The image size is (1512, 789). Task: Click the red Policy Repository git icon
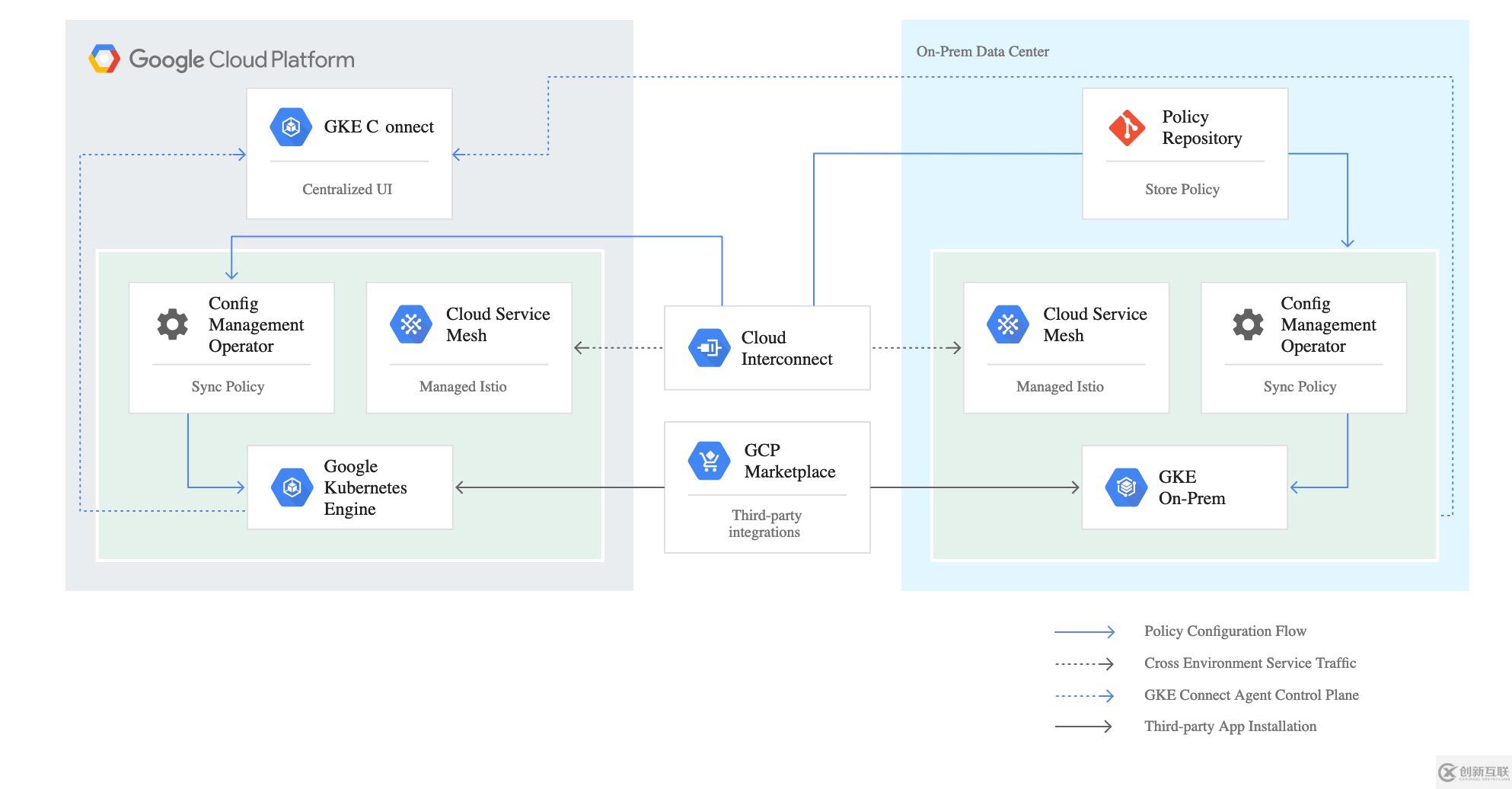(x=1127, y=127)
